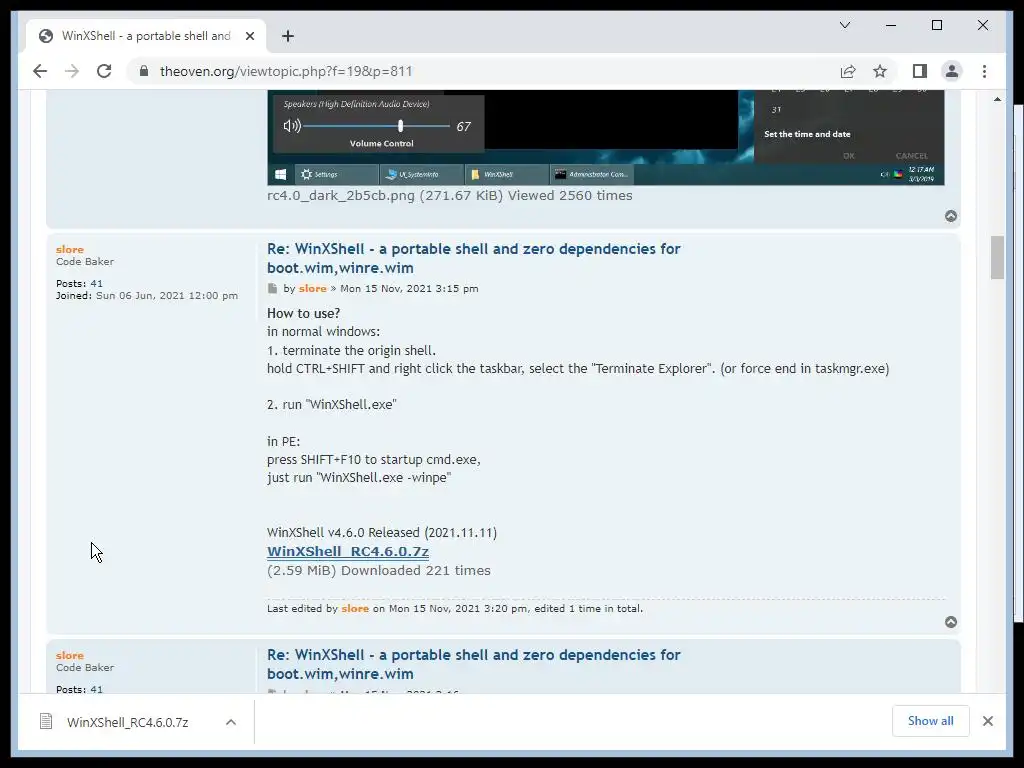Download WinXShell_RC4.6.0.7z attachment link
This screenshot has height=768, width=1024.
pyautogui.click(x=348, y=551)
